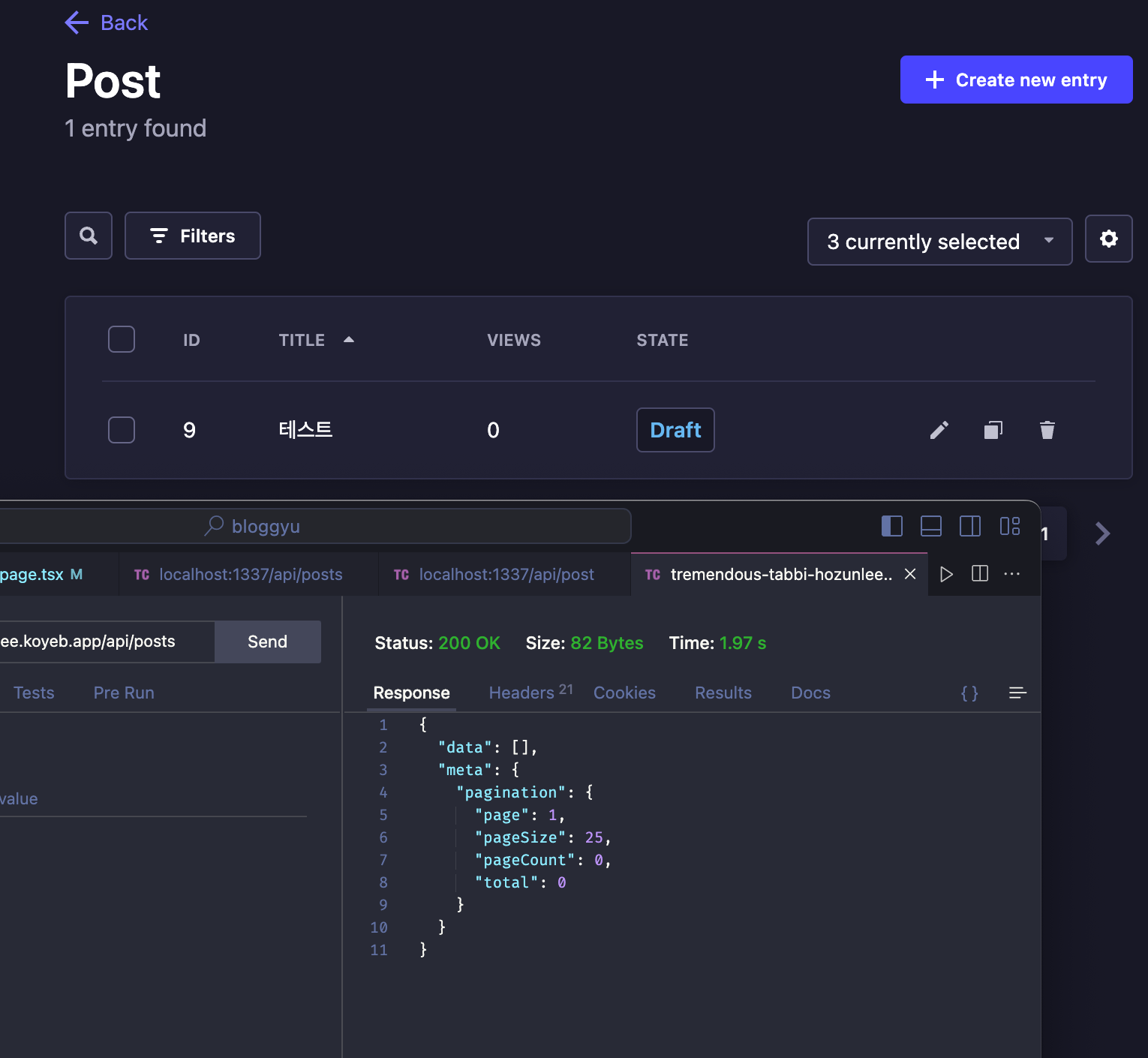Open customize layout icon
Viewport: 1148px width, 1058px height.
[x=1010, y=526]
